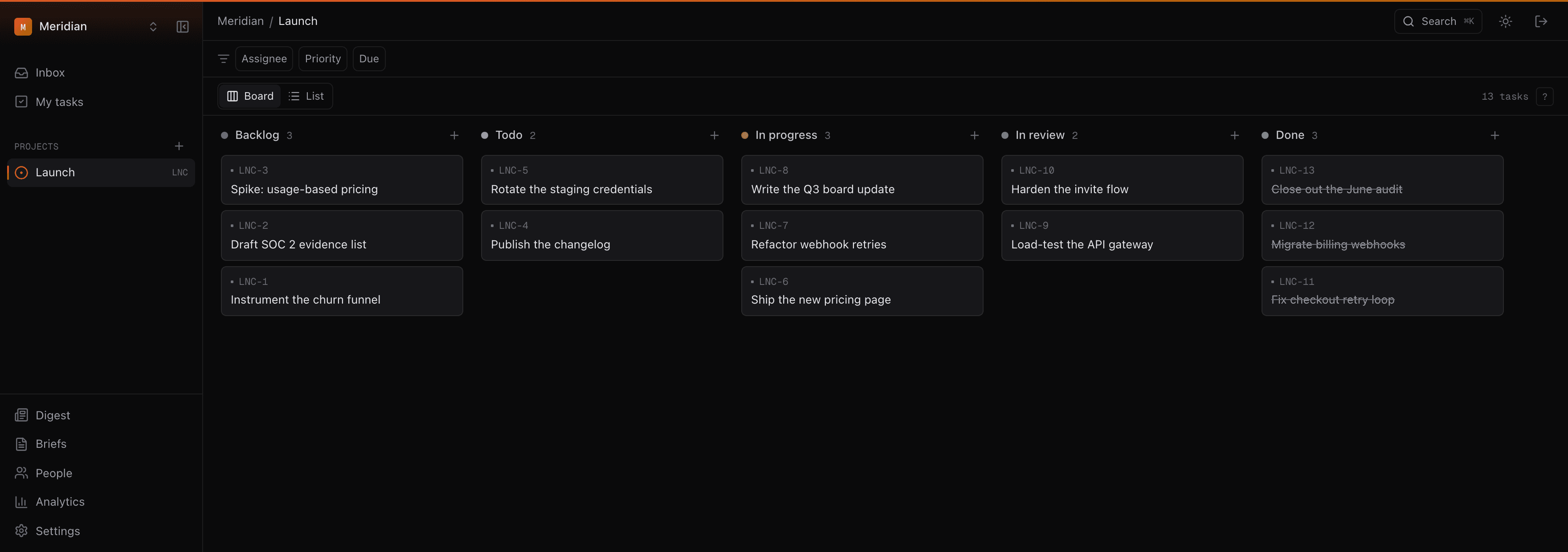The width and height of the screenshot is (1568, 552).
Task: Click the LNC-10 task ID
Action: (1037, 170)
